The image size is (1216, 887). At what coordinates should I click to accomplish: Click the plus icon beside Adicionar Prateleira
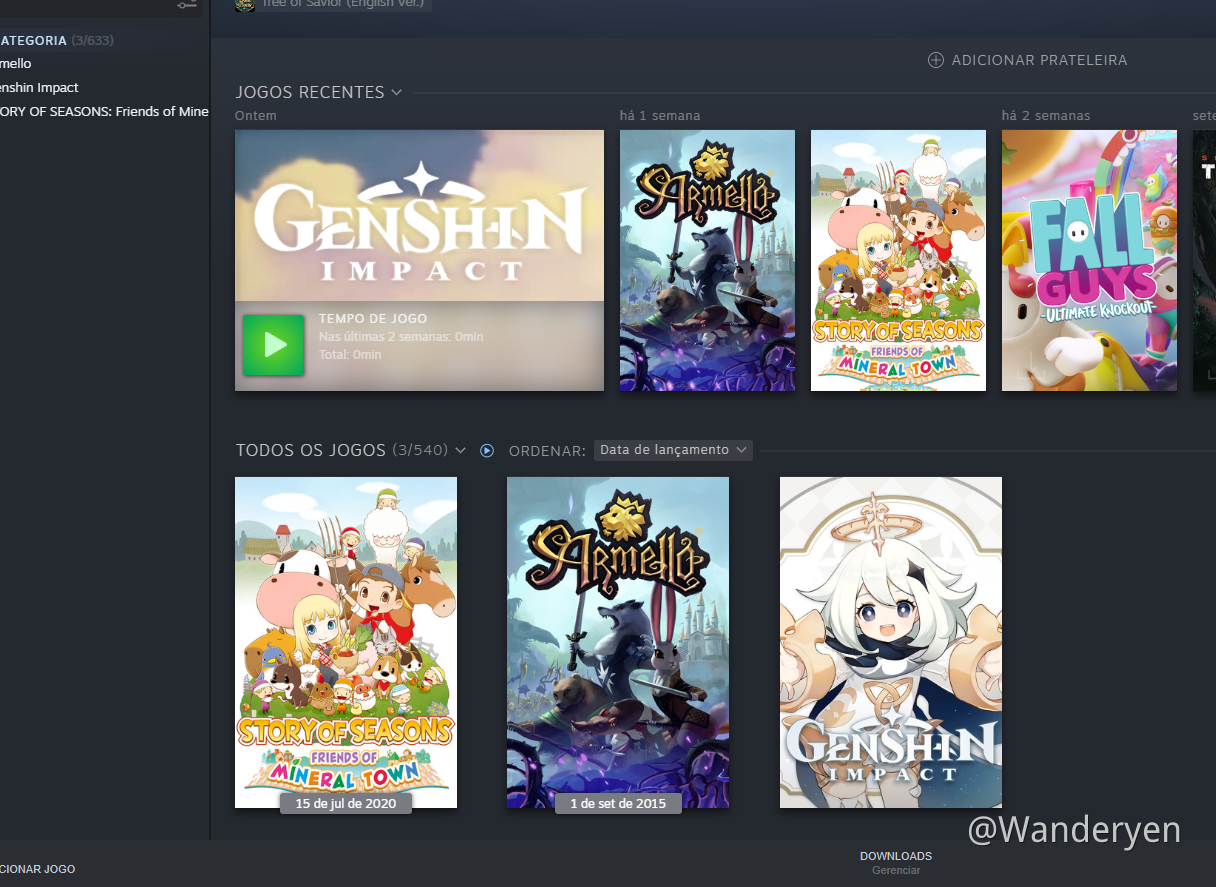(936, 60)
